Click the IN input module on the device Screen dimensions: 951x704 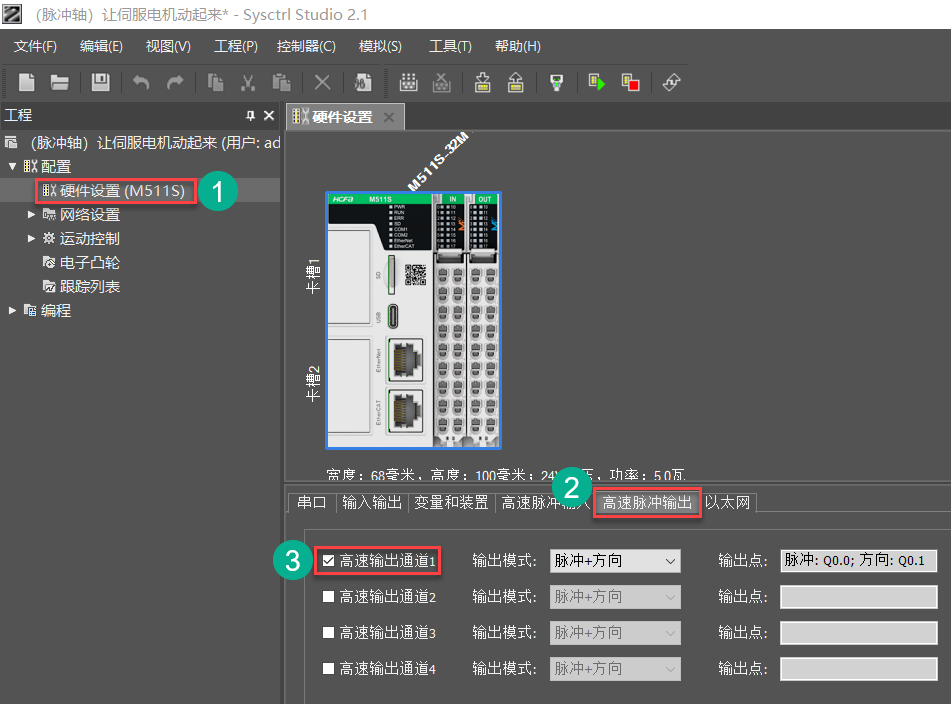[450, 320]
